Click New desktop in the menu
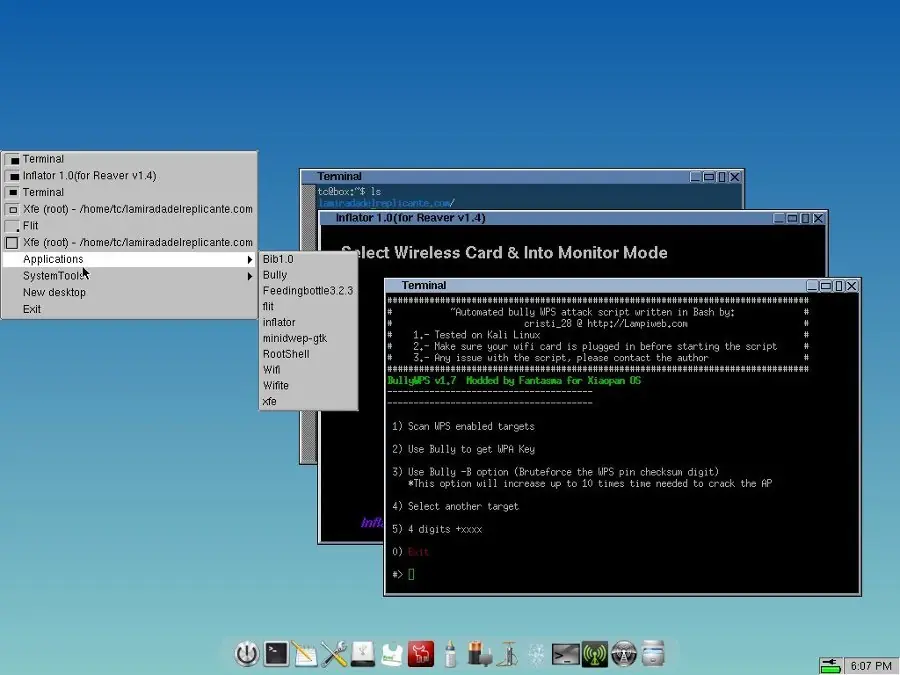This screenshot has height=675, width=900. (x=54, y=292)
